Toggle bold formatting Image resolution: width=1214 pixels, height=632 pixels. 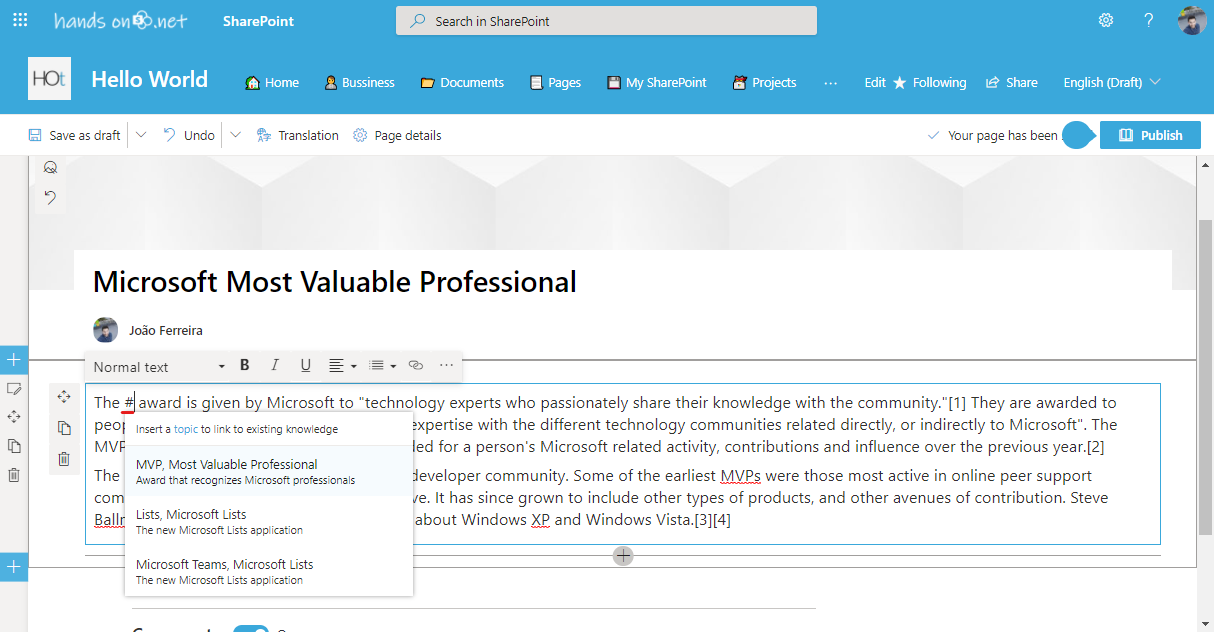[x=245, y=366]
